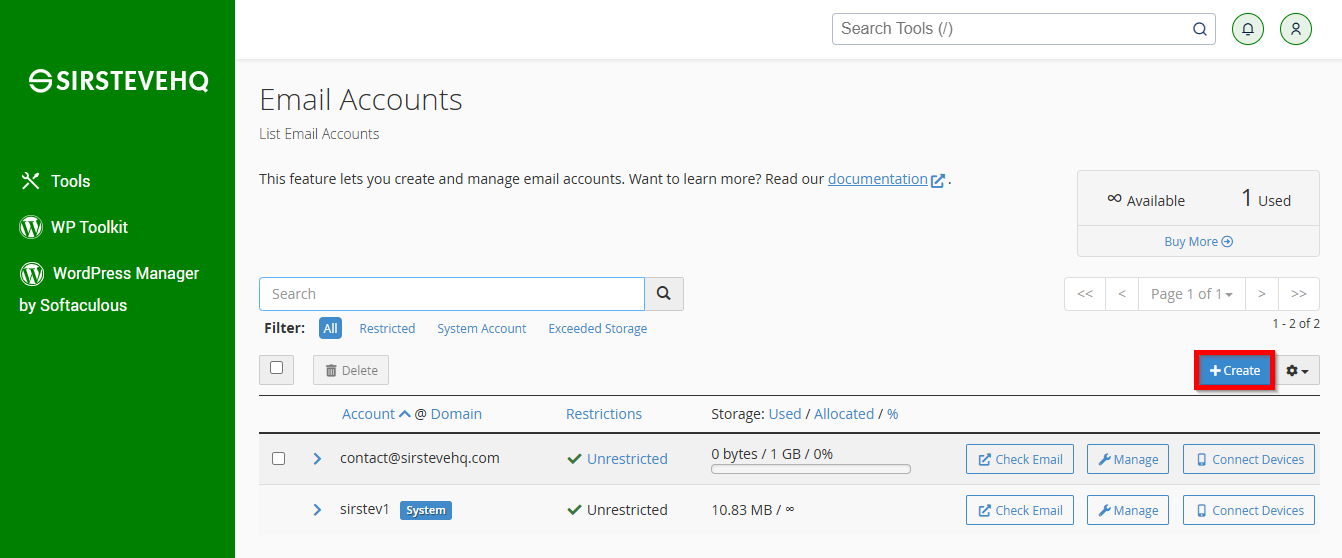Sort by Domain column
This screenshot has width=1342, height=558.
[x=456, y=414]
